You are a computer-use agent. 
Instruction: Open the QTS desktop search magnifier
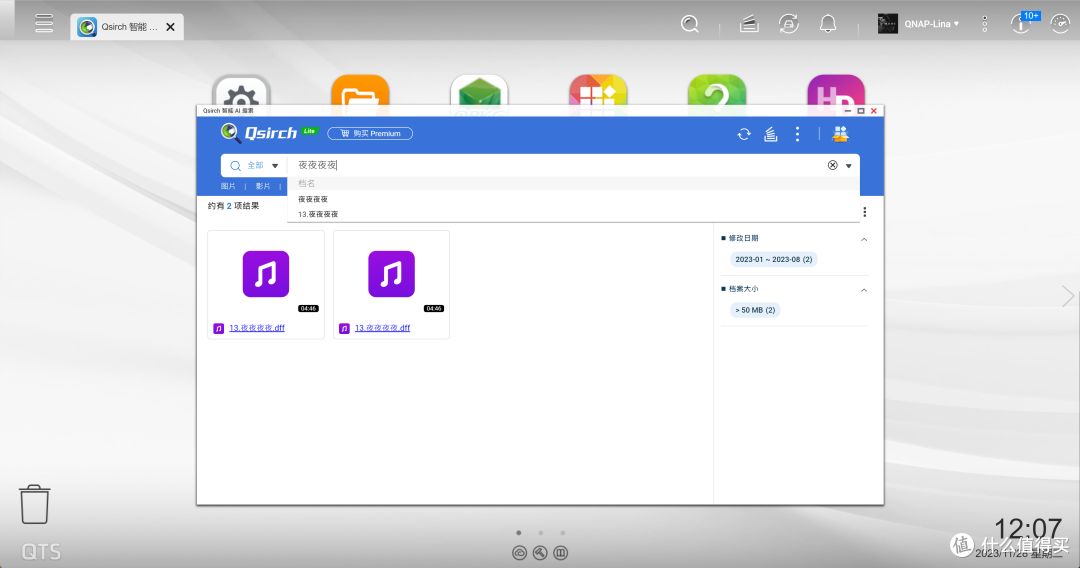pos(689,24)
